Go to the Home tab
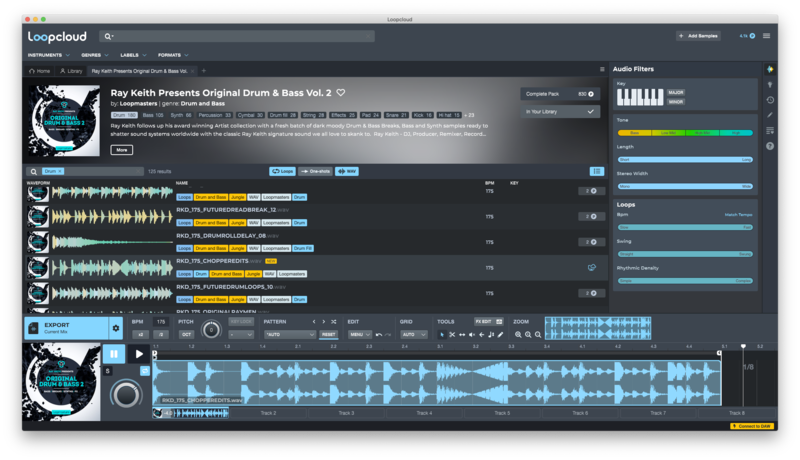Viewport: 800px width, 460px height. pyautogui.click(x=41, y=71)
